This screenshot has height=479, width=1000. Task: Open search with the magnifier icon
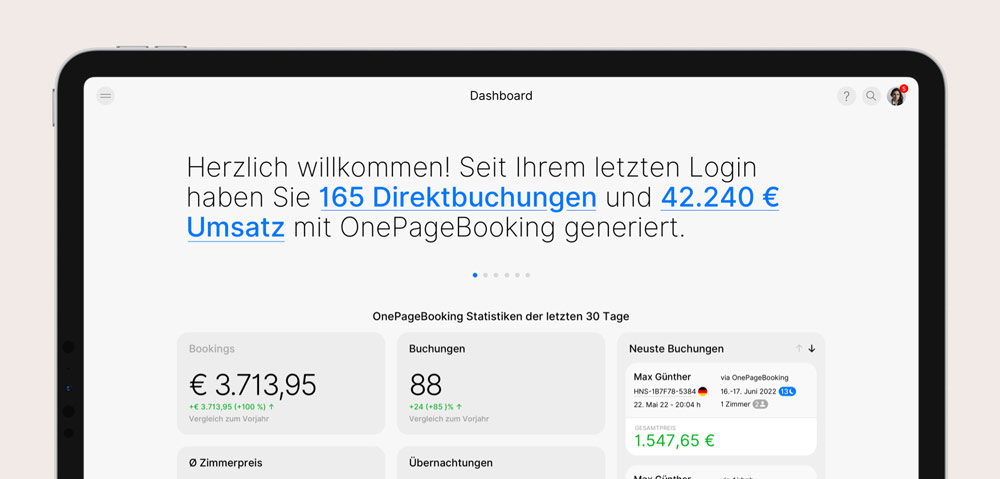[871, 96]
